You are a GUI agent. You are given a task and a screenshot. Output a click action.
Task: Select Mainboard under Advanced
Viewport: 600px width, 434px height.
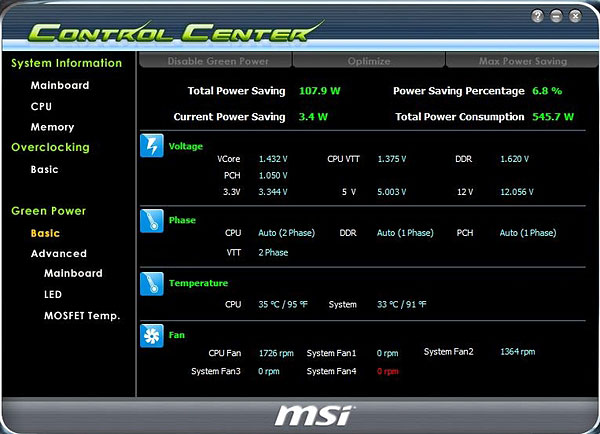tap(73, 273)
